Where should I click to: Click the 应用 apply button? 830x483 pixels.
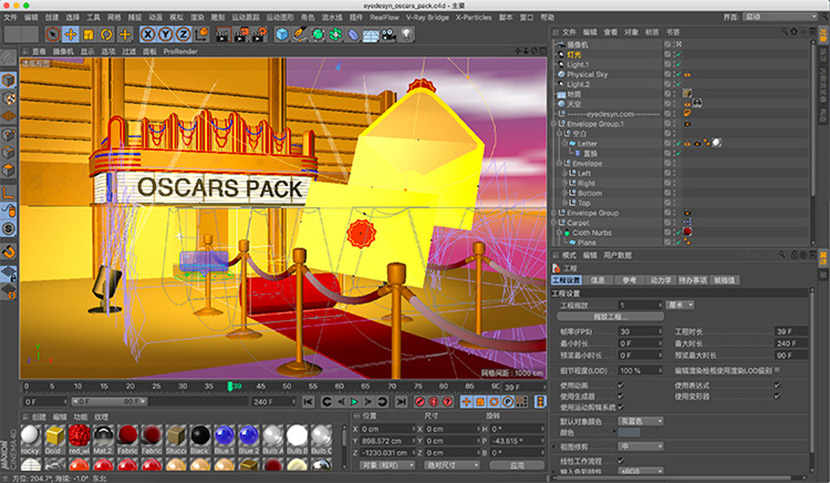pos(517,465)
